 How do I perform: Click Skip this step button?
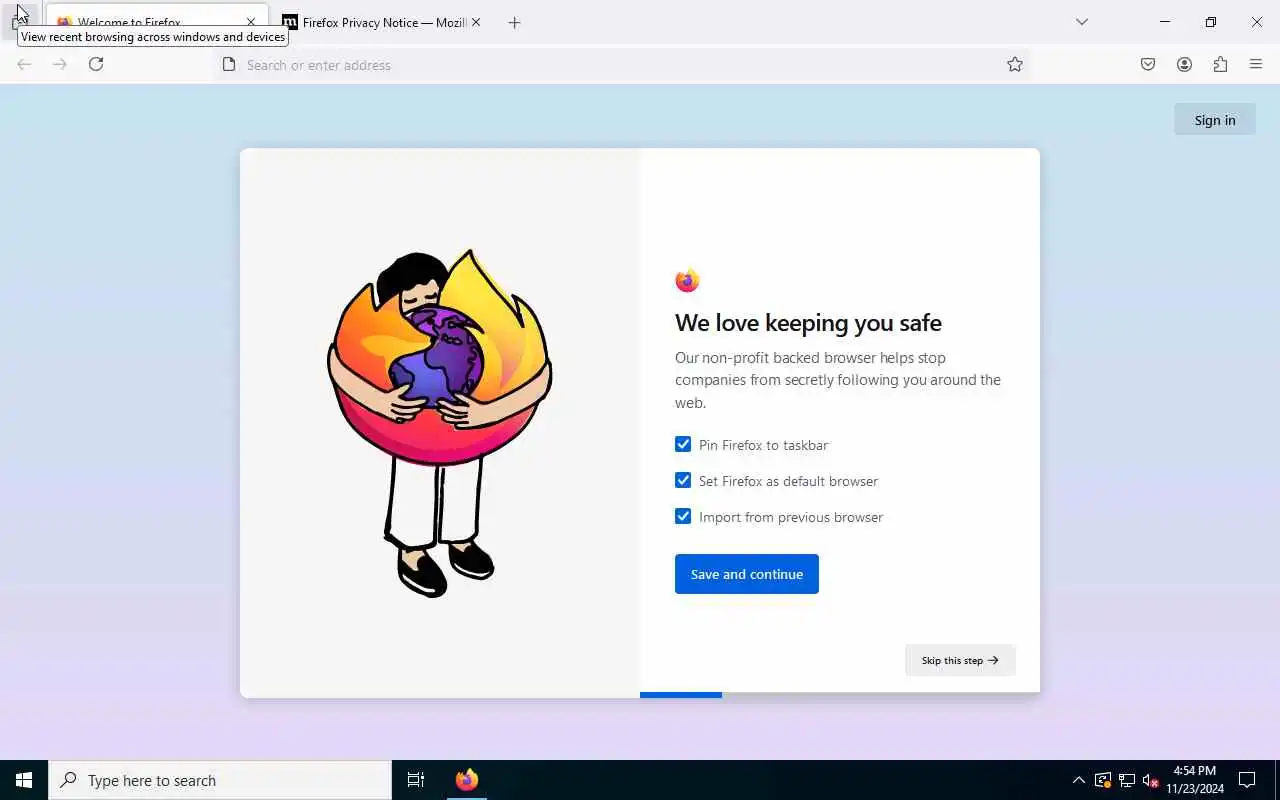(960, 660)
